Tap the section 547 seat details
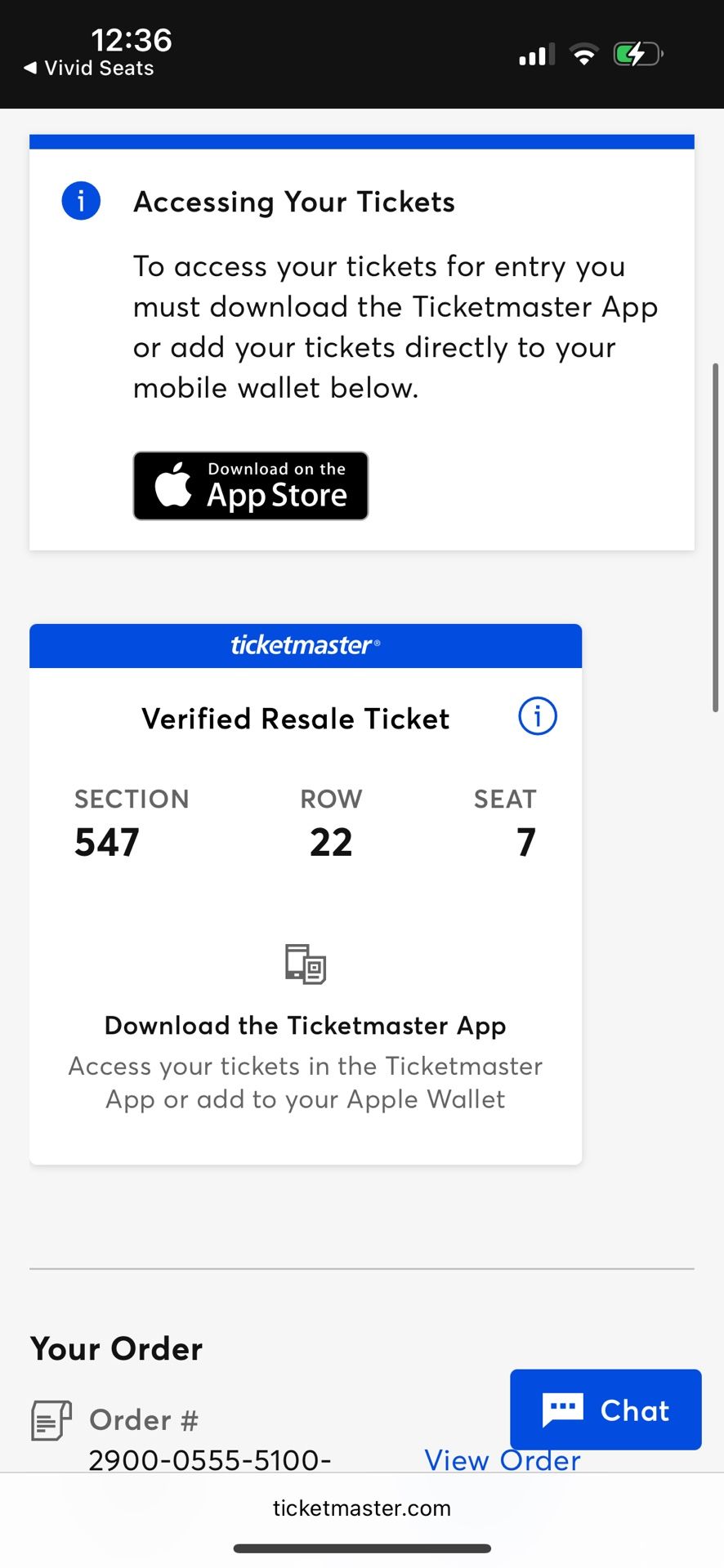Viewport: 724px width, 1568px height. click(x=107, y=842)
